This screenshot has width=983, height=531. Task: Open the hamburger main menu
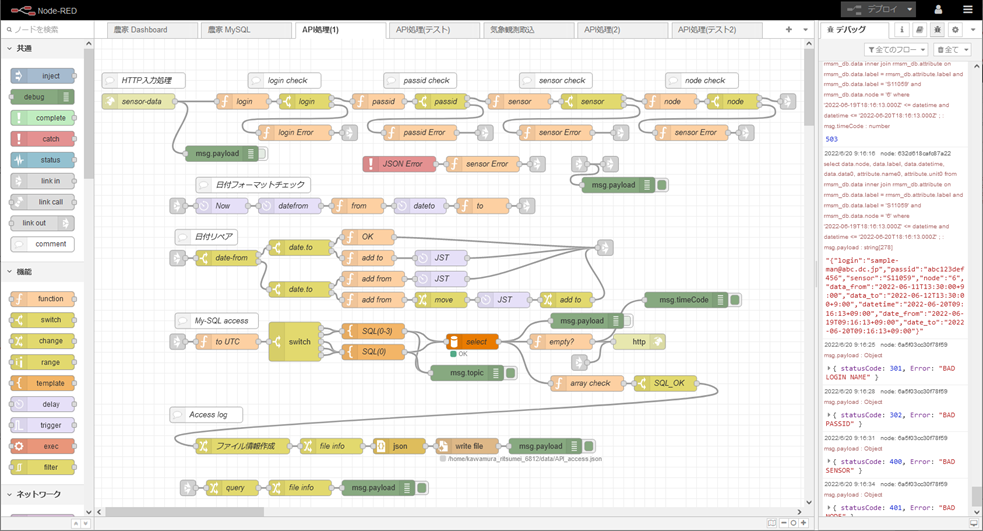coord(967,9)
